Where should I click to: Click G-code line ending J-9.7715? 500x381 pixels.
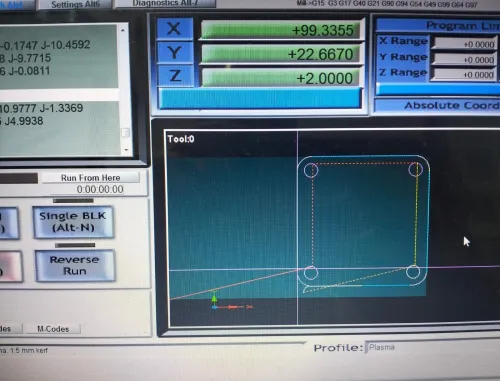point(26,58)
